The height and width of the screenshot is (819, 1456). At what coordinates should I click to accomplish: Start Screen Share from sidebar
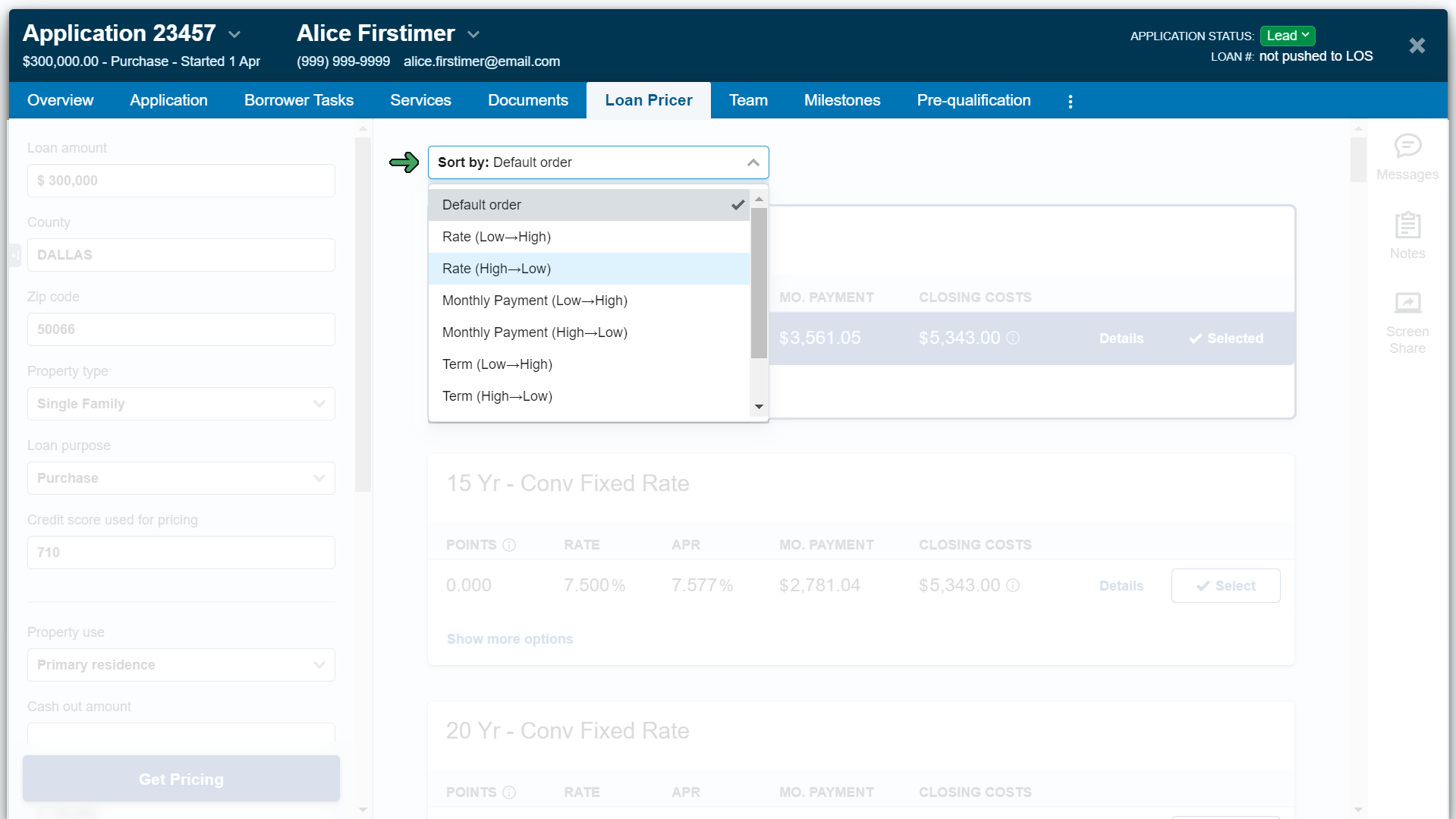(x=1407, y=304)
